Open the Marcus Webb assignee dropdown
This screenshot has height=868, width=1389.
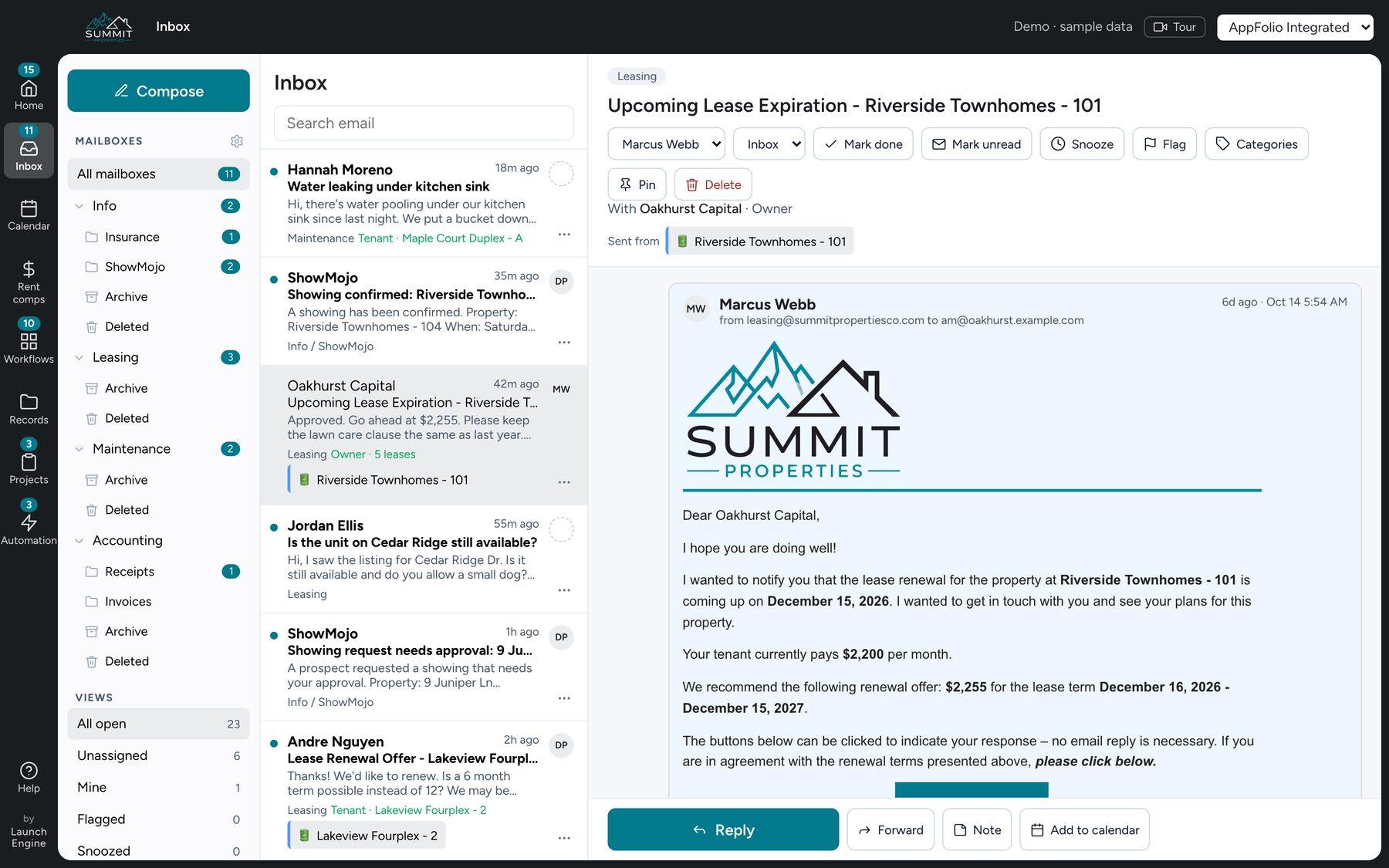[671, 144]
